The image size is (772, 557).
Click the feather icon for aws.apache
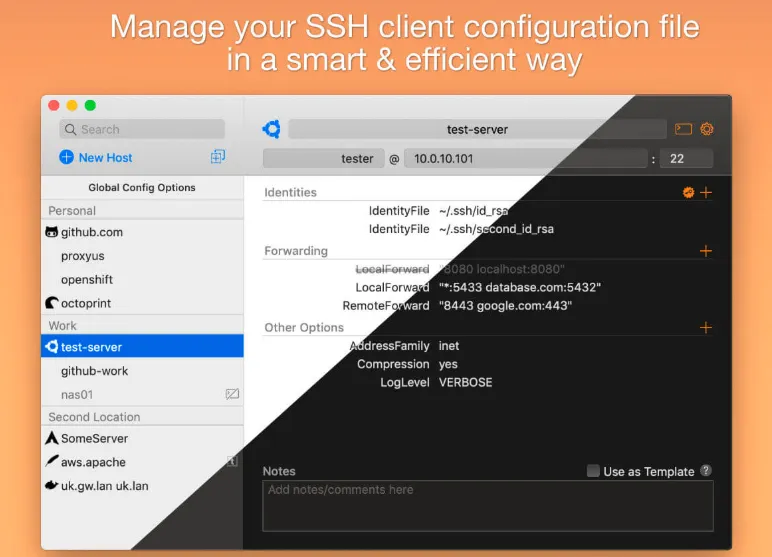[52, 461]
